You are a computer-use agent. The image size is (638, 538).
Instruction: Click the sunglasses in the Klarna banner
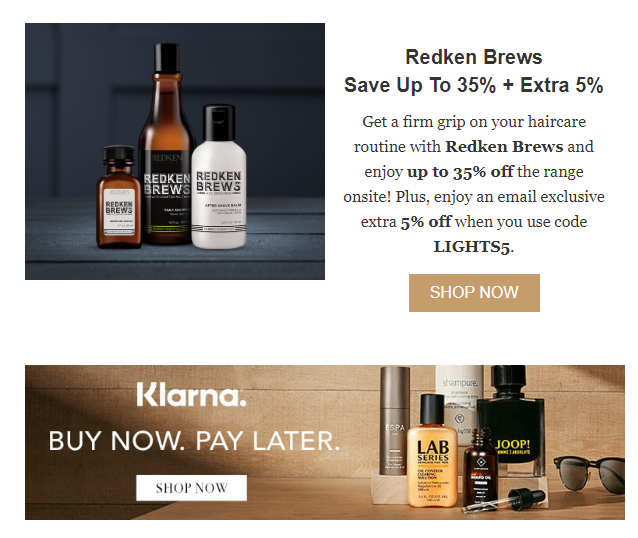[590, 474]
